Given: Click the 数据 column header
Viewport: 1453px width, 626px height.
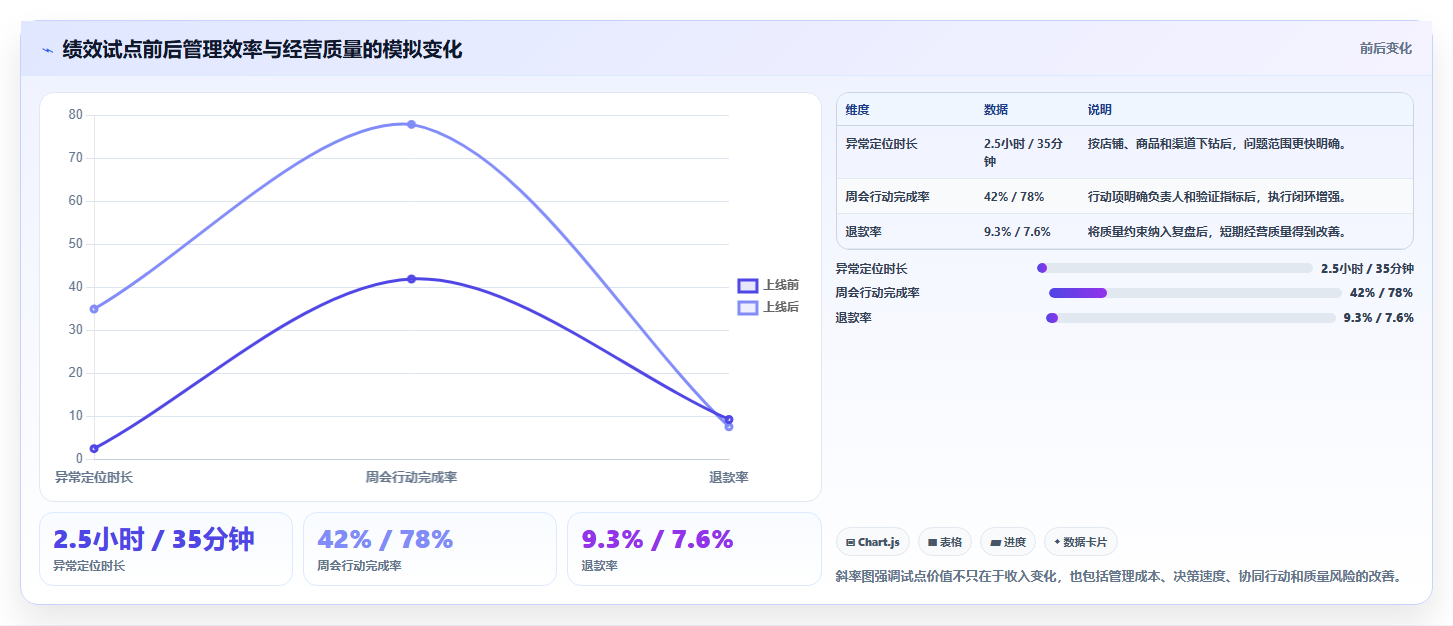Looking at the screenshot, I should (x=996, y=110).
